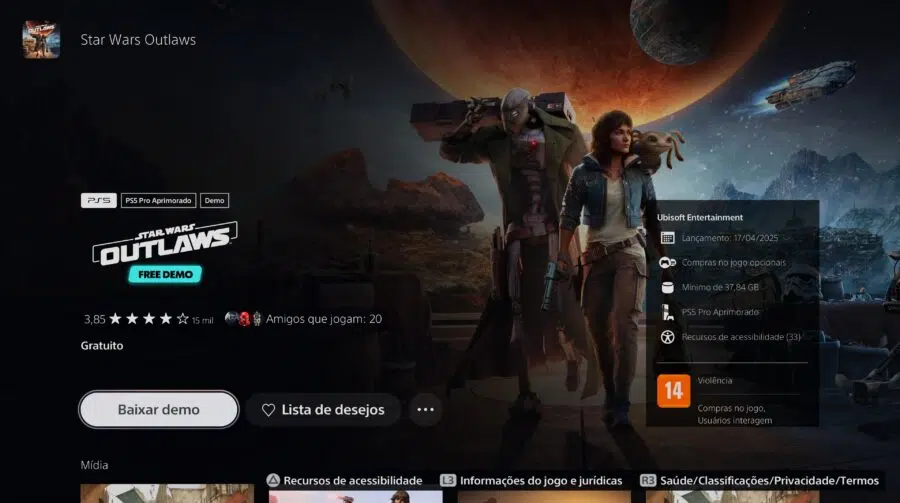The image size is (900, 503).
Task: Click the accessibility figure icon in info panel
Action: click(667, 337)
